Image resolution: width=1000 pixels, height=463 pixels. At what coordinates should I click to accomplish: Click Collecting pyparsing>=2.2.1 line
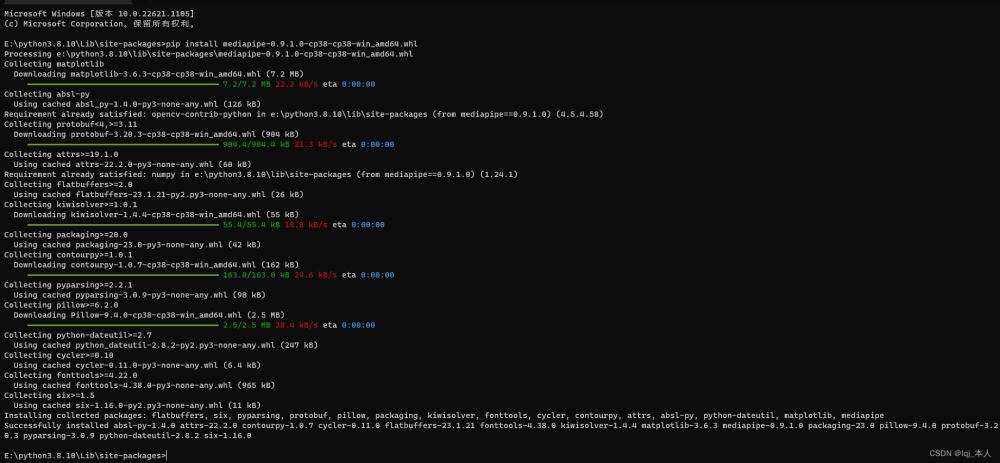pyautogui.click(x=68, y=285)
